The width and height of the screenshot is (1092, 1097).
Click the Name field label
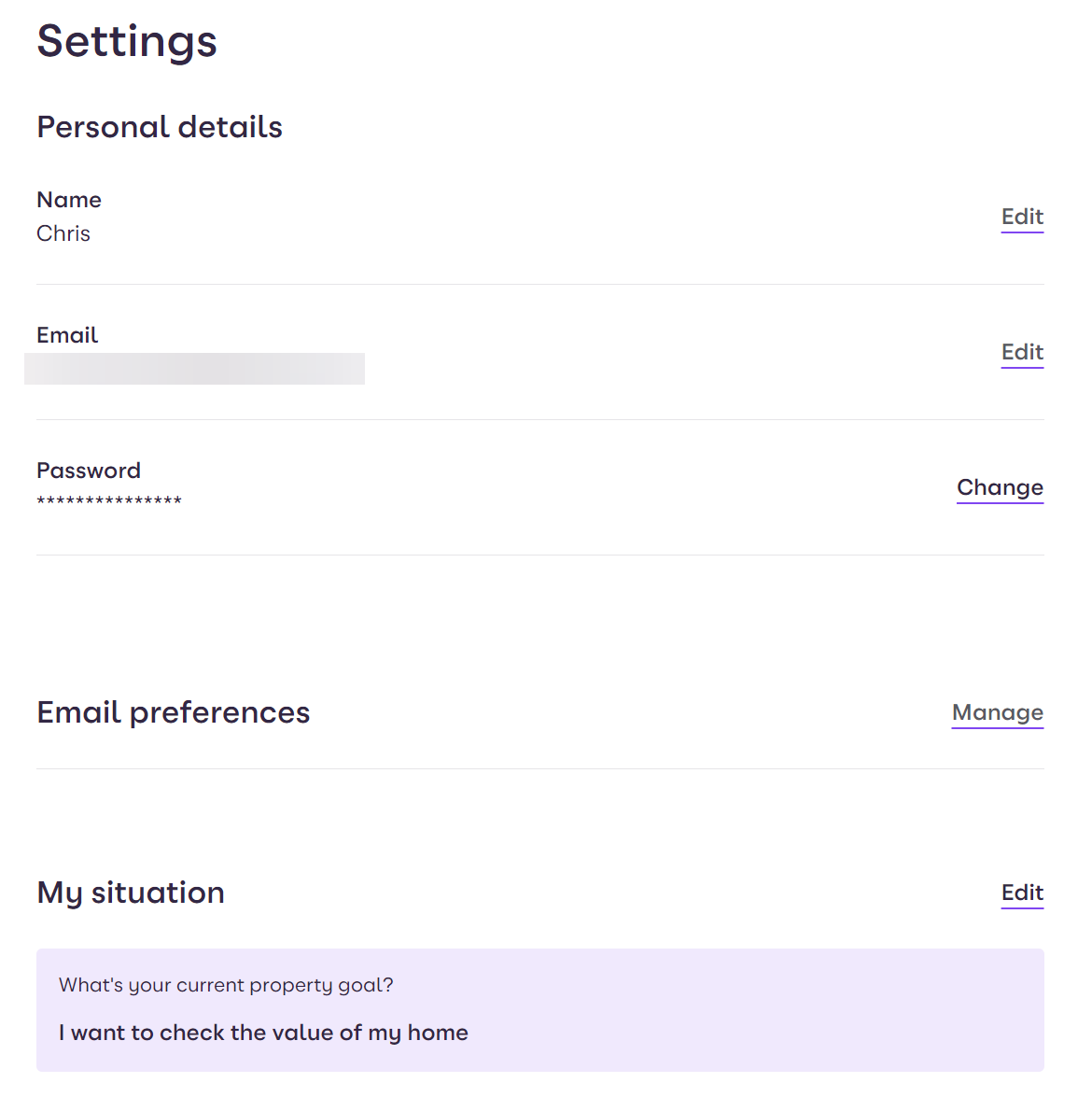(x=69, y=199)
